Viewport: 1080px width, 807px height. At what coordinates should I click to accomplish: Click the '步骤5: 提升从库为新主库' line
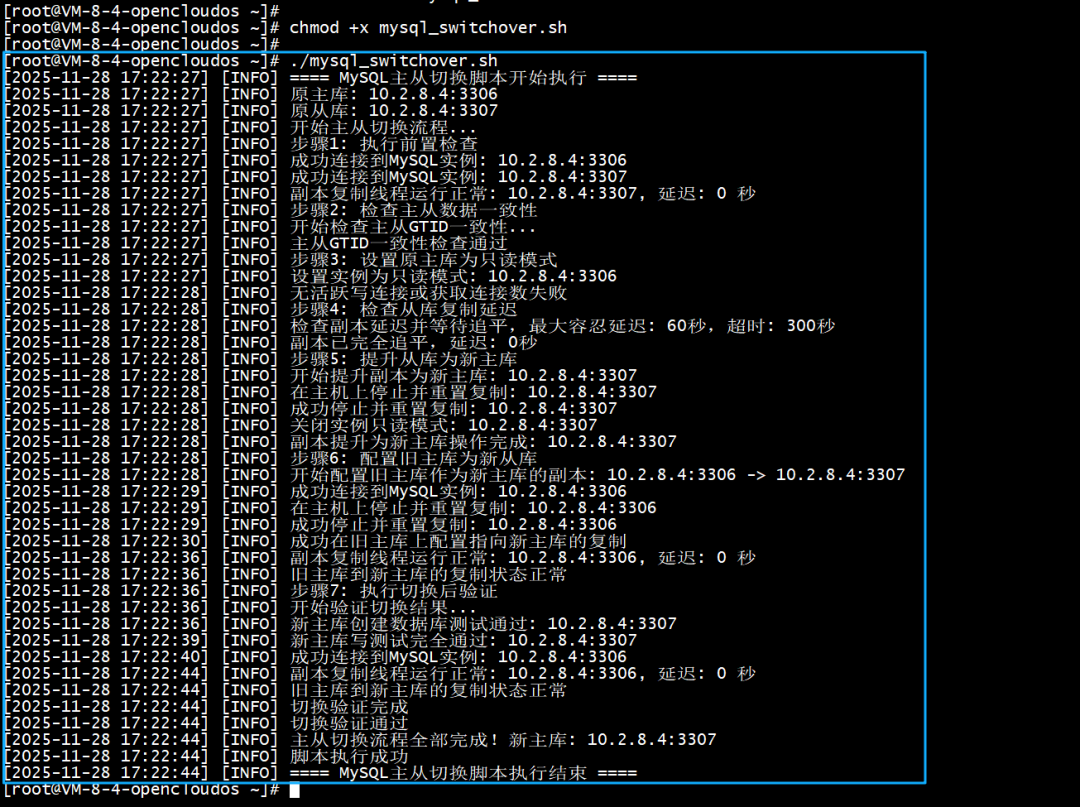pos(260,359)
